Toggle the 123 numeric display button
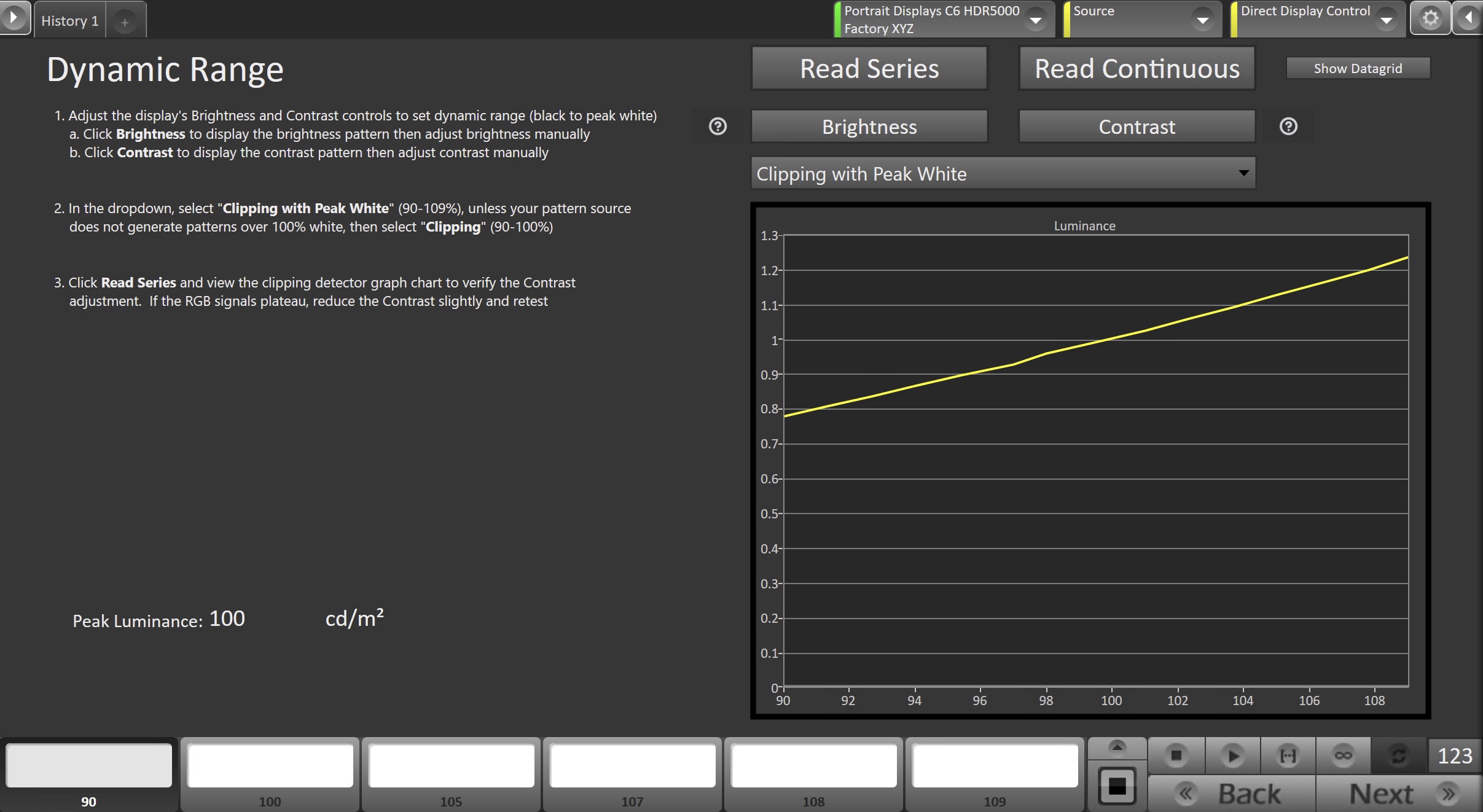Screen dimensions: 1483x812 [1454, 755]
